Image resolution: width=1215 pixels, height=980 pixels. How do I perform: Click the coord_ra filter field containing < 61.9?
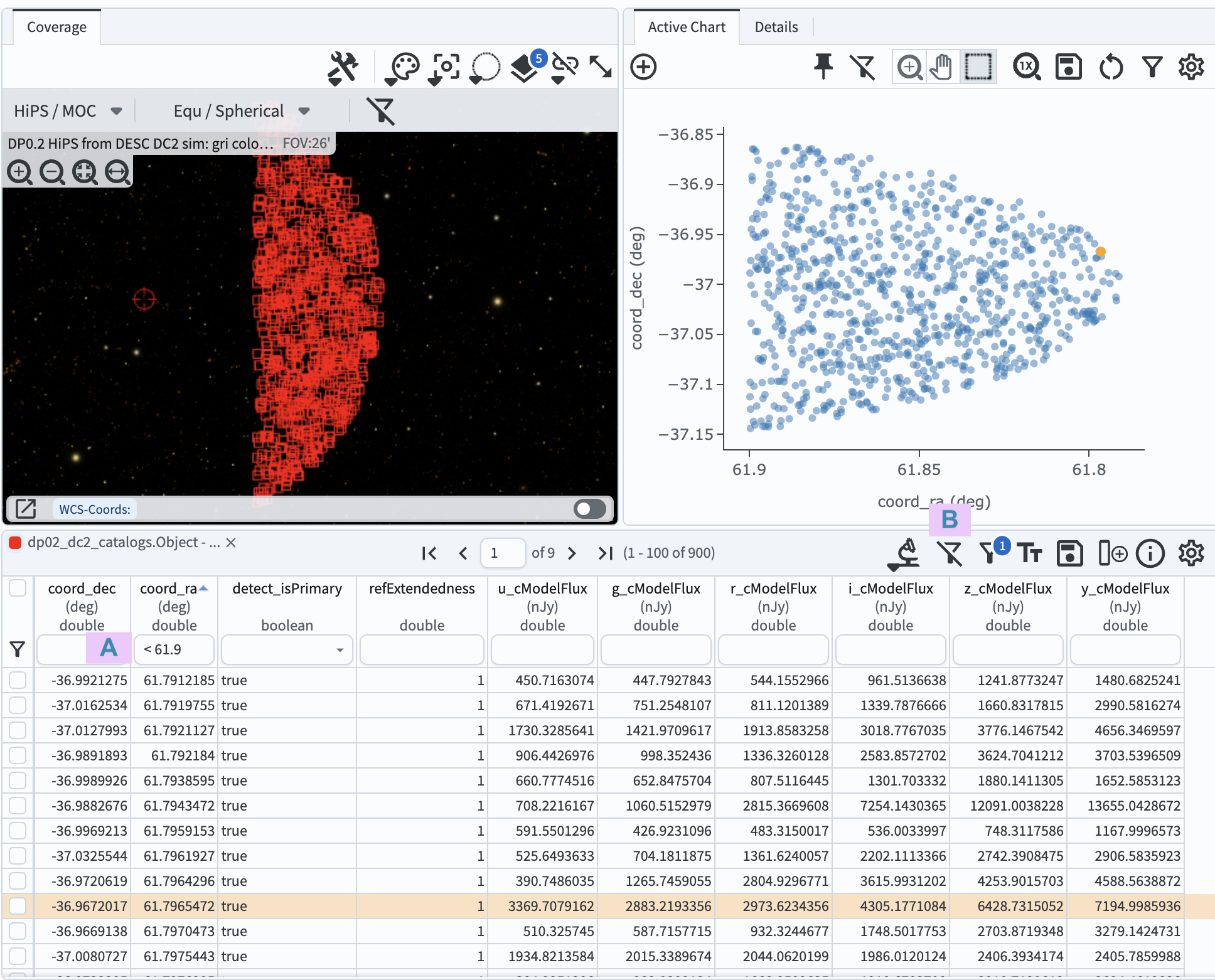[x=174, y=649]
